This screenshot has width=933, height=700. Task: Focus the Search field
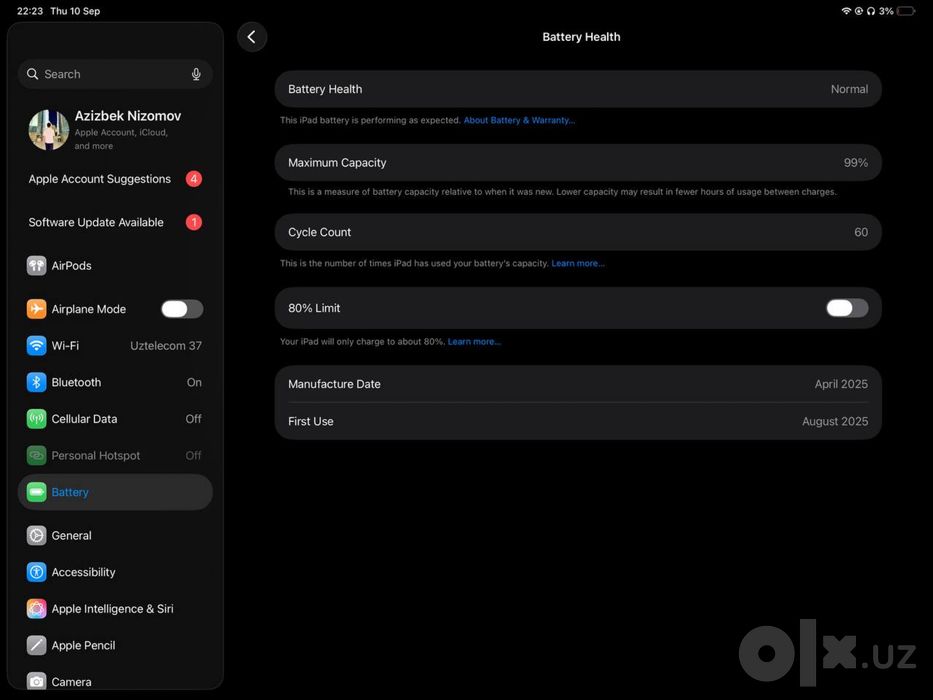pos(115,74)
